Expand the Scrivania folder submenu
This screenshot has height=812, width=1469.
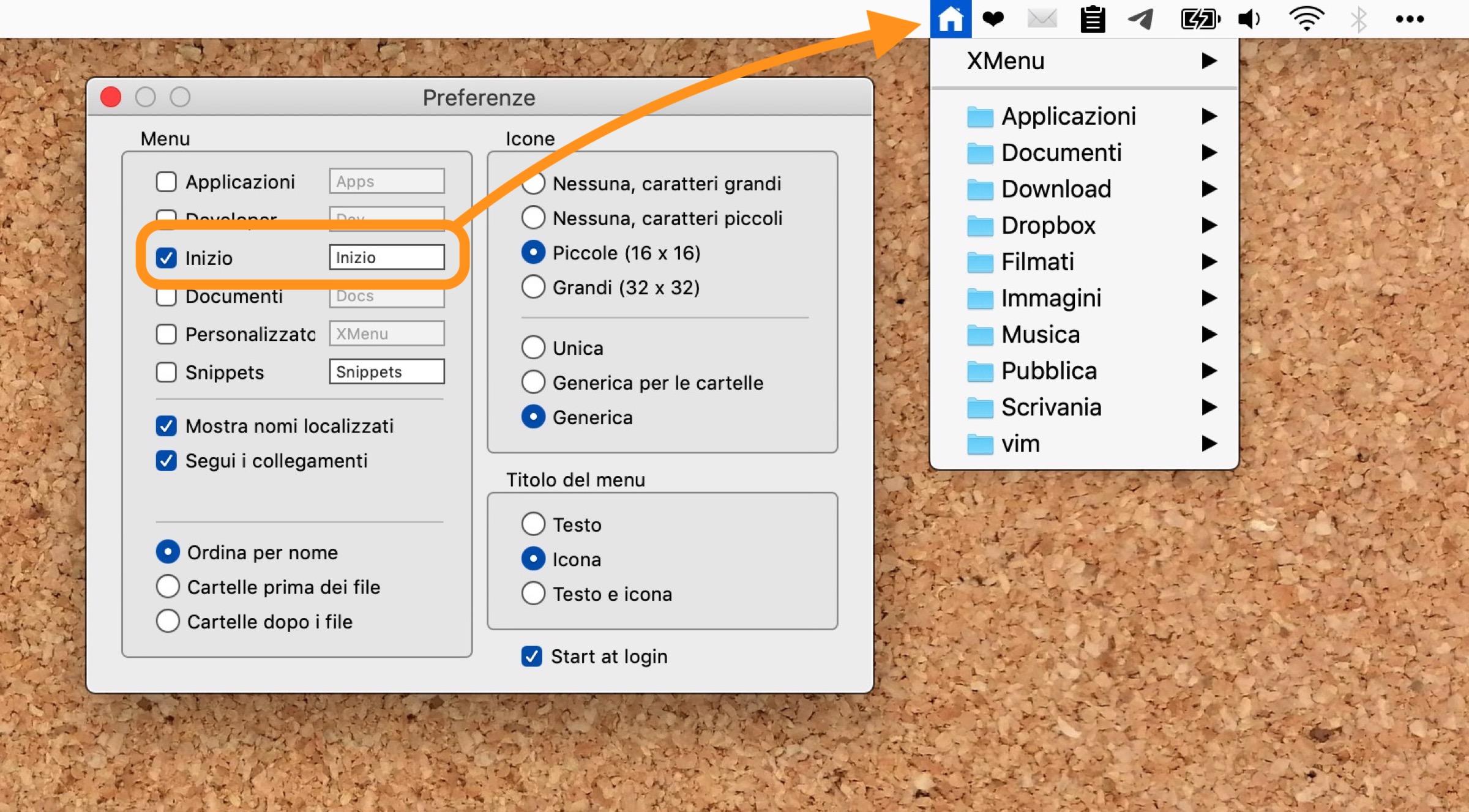(x=1208, y=407)
